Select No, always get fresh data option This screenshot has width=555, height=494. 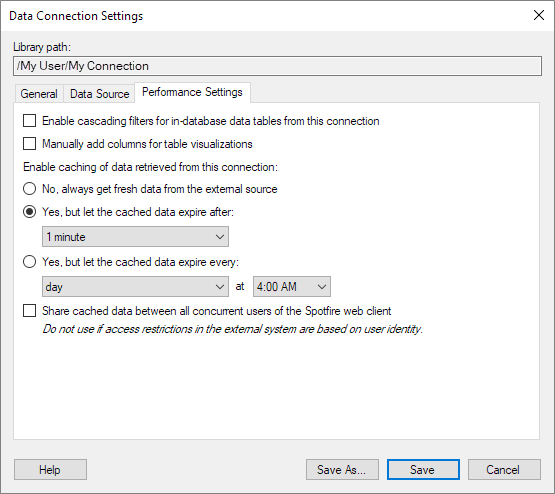pyautogui.click(x=29, y=189)
